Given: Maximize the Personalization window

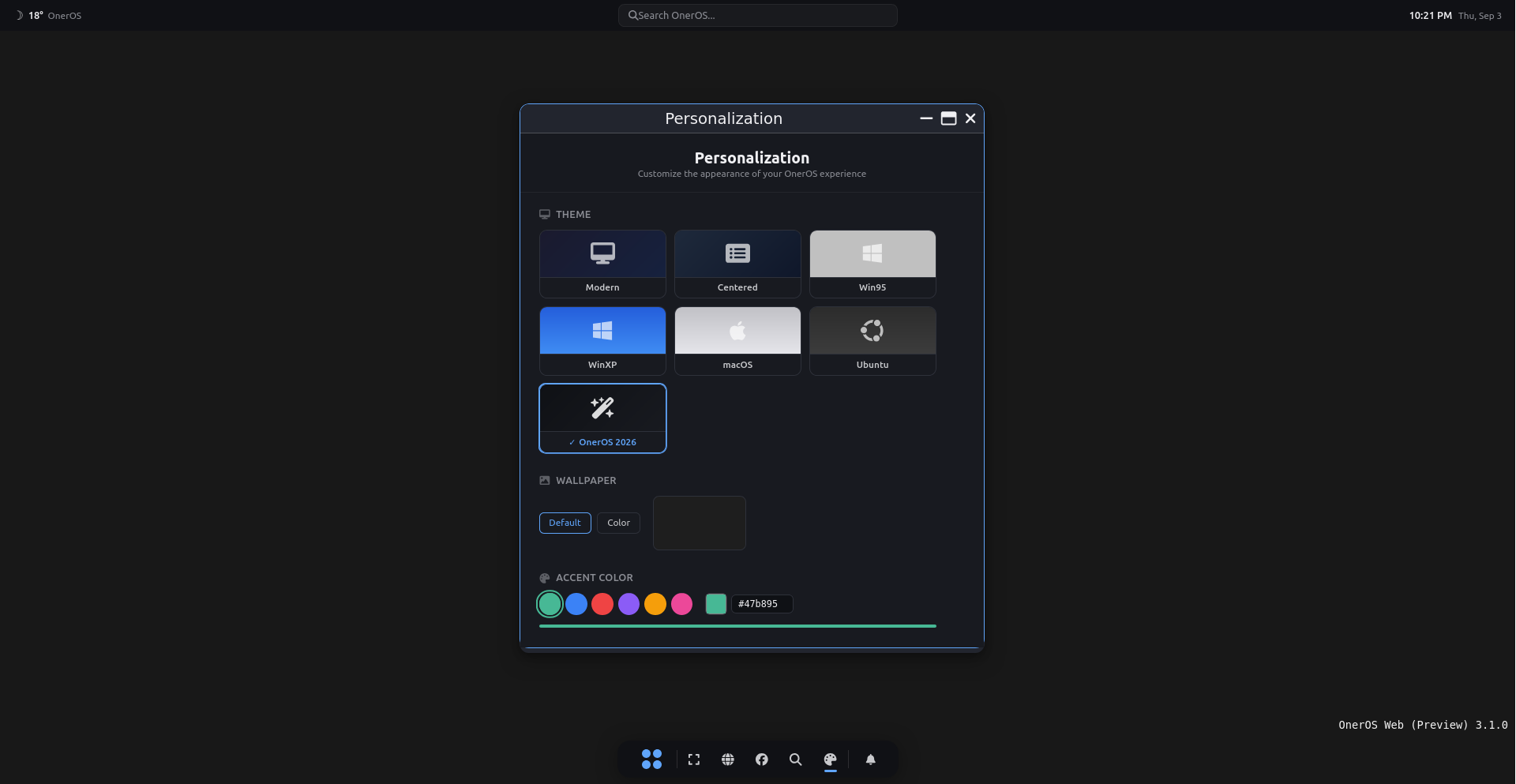Looking at the screenshot, I should click(948, 118).
